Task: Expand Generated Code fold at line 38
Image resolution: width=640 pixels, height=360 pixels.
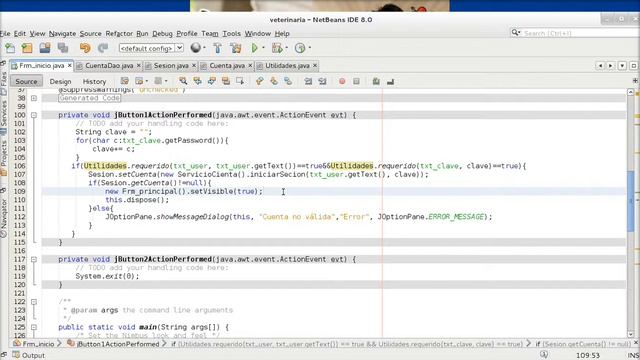Action: click(34, 98)
